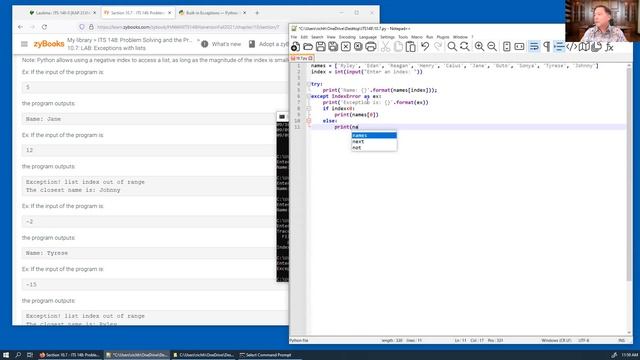Image resolution: width=640 pixels, height=360 pixels.
Task: Collapse the except block fold marker
Action: pos(309,96)
